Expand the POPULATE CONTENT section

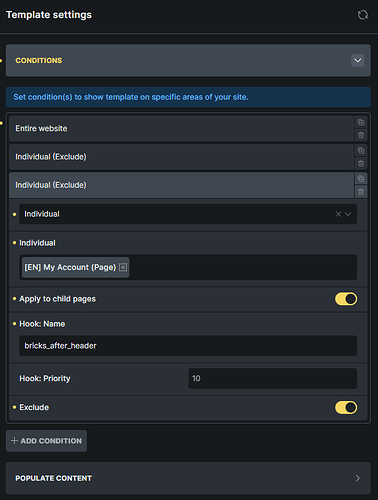[188, 478]
